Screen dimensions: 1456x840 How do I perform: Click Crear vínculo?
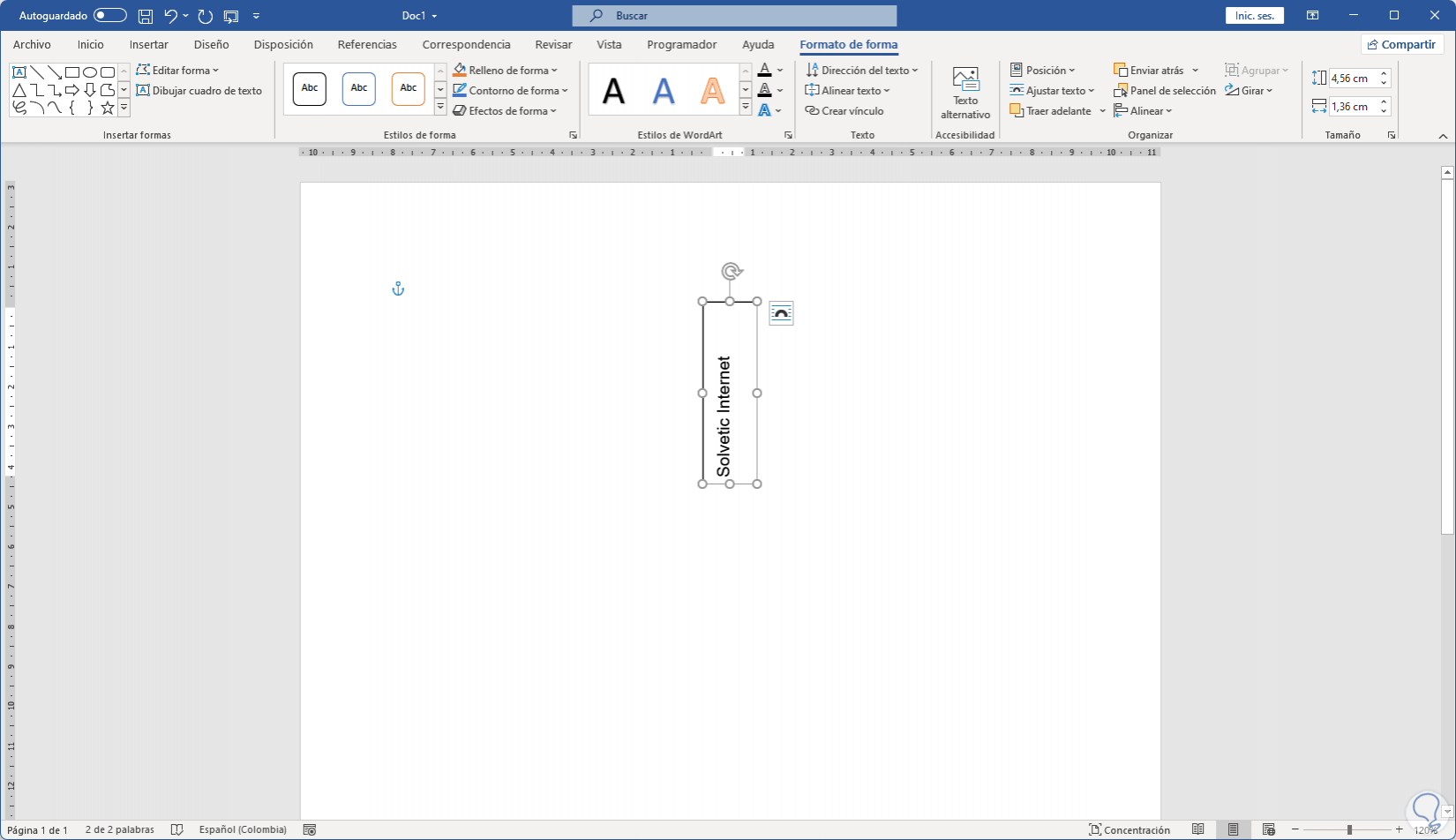[x=844, y=110]
